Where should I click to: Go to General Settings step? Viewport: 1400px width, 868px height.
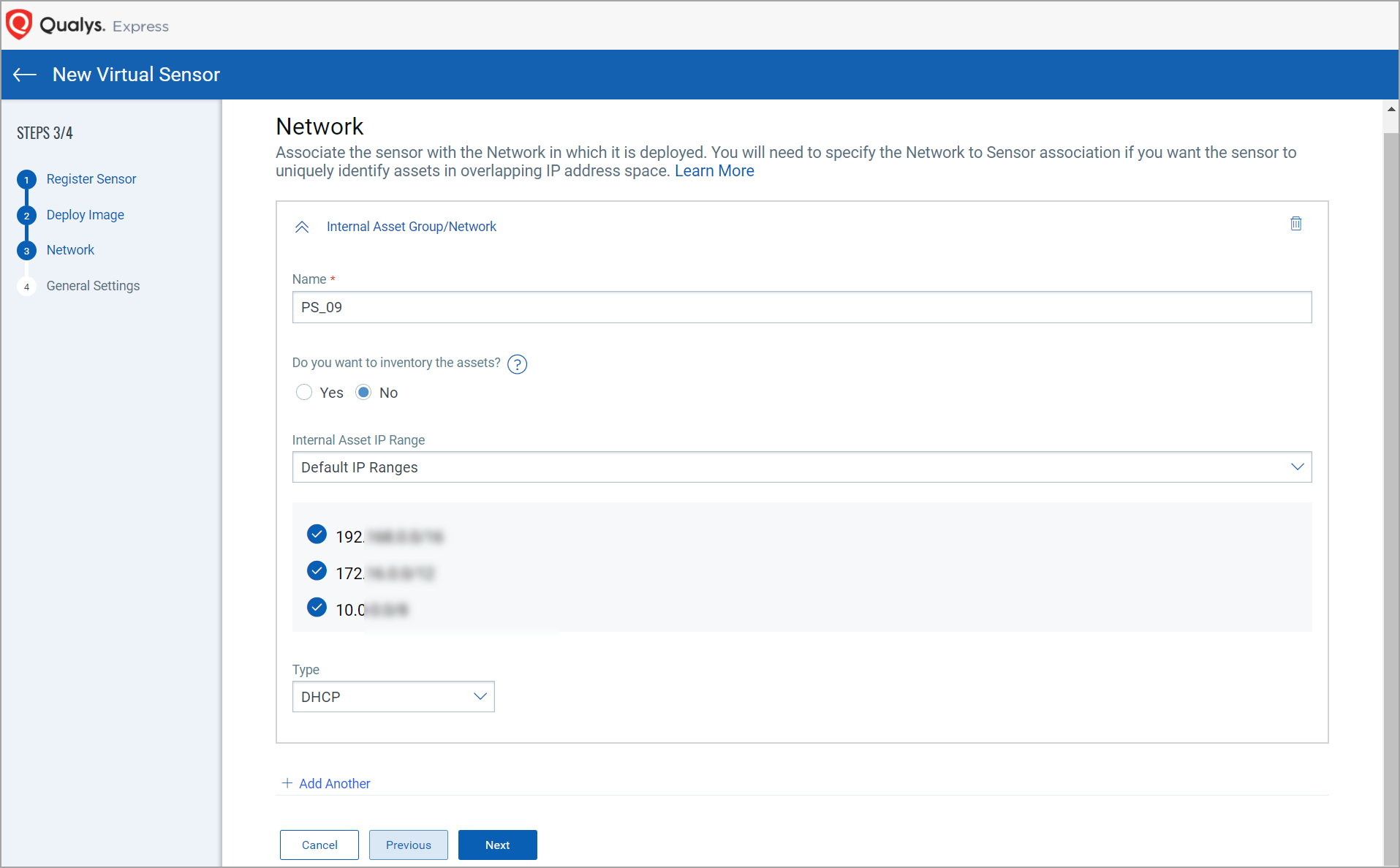93,286
